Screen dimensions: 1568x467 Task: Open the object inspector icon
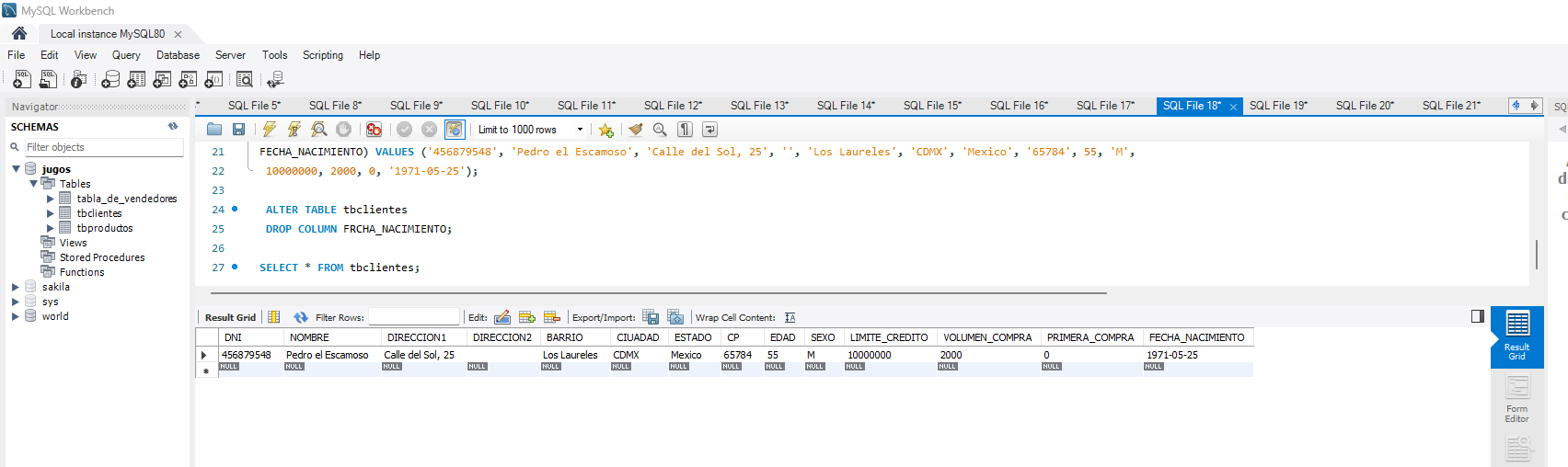click(x=79, y=80)
